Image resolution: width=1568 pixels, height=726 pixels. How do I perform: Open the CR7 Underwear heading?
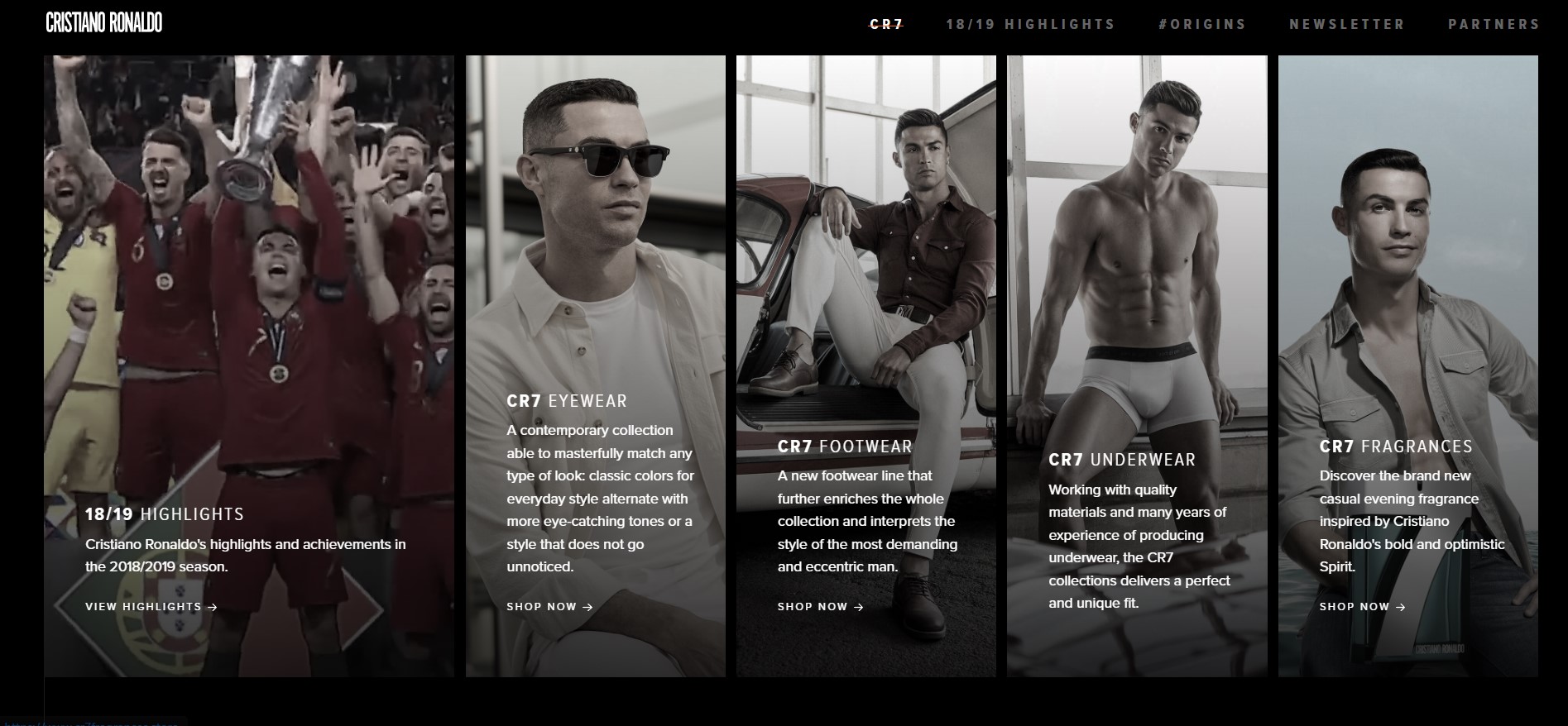pos(1122,460)
